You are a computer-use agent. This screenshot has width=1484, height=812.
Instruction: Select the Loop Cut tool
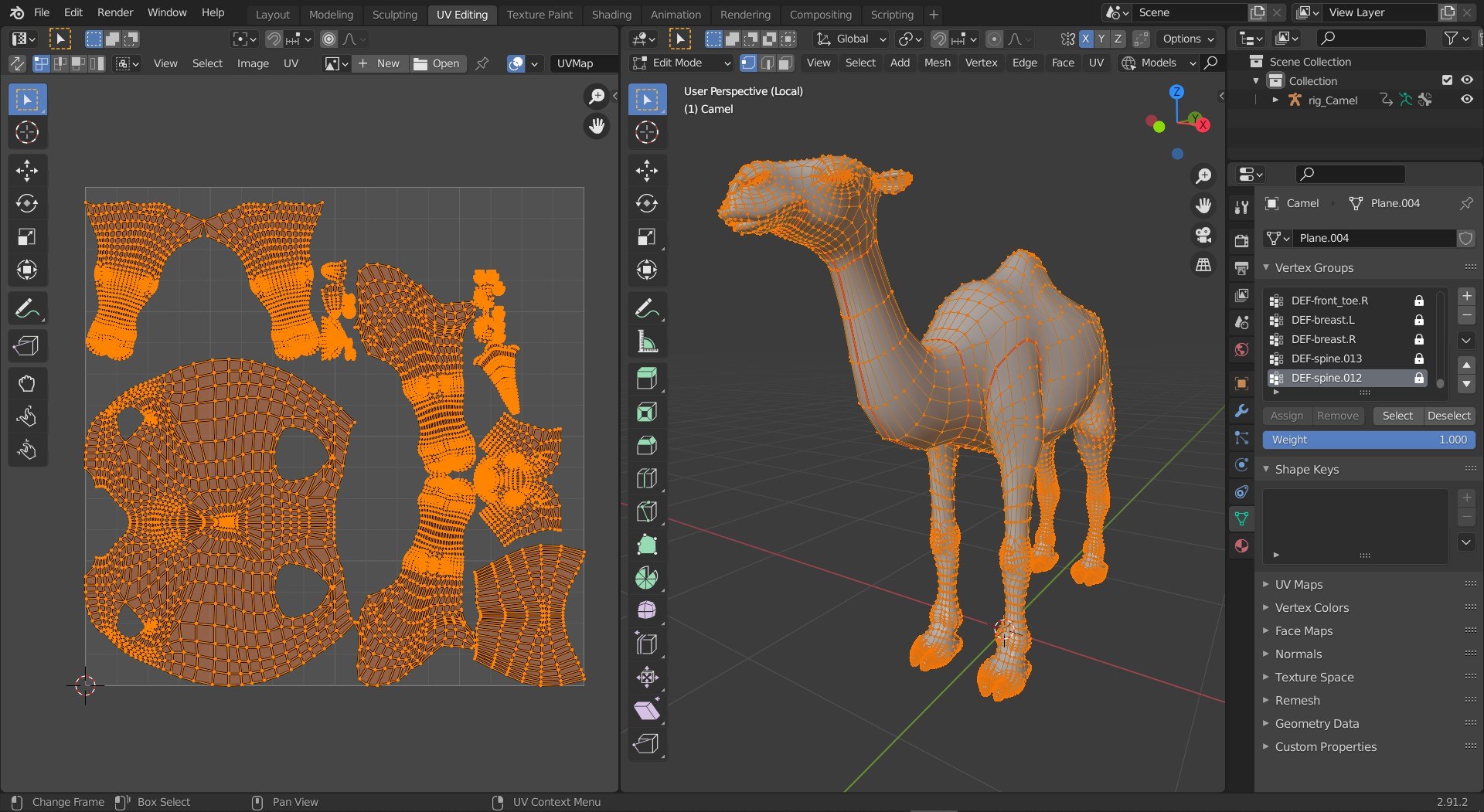click(647, 478)
